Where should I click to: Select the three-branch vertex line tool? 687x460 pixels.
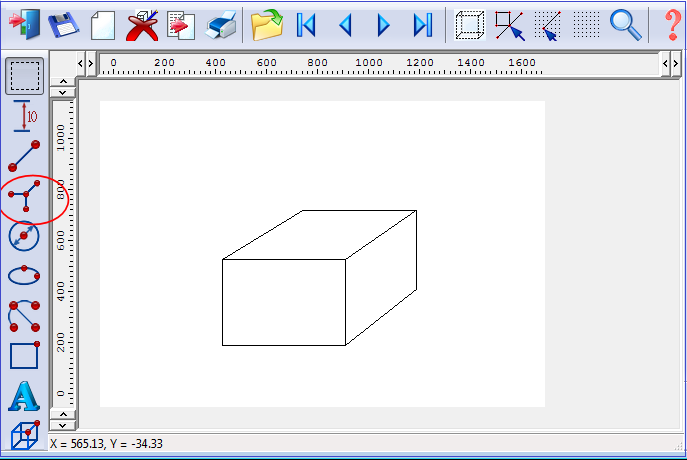pos(25,196)
